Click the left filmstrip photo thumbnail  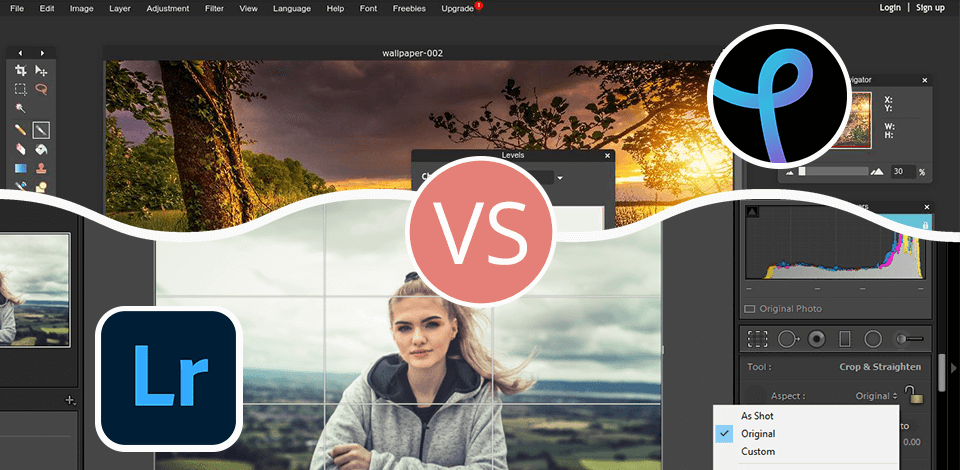click(35, 290)
